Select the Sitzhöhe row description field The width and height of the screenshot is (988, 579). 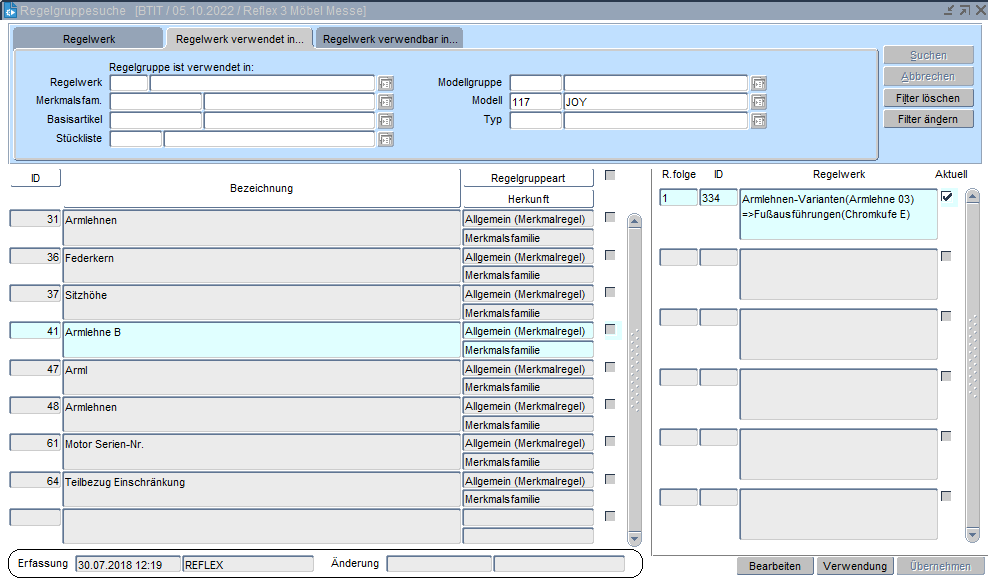[x=260, y=303]
